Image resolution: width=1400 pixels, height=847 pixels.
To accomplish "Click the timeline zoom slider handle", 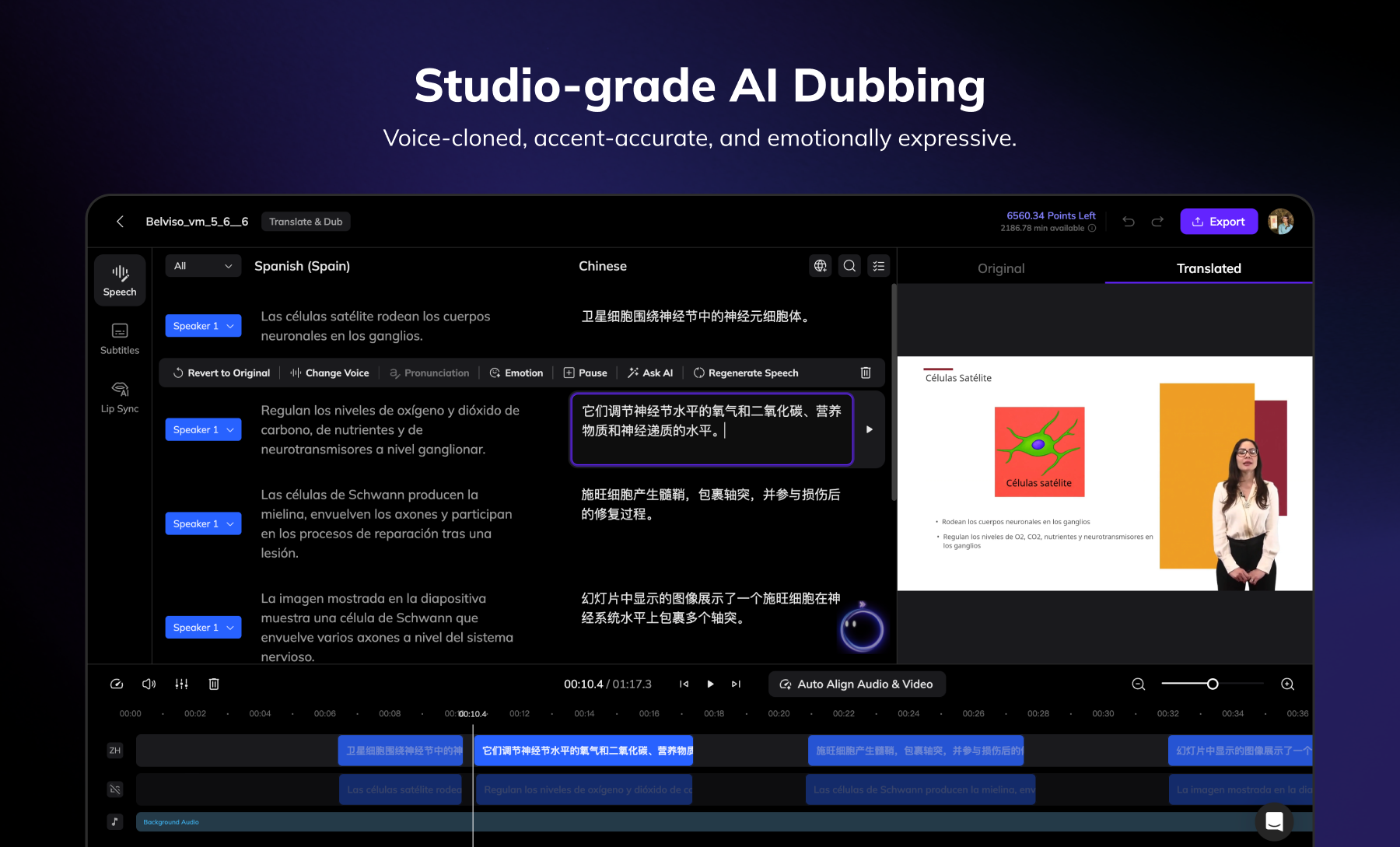I will coord(1213,684).
